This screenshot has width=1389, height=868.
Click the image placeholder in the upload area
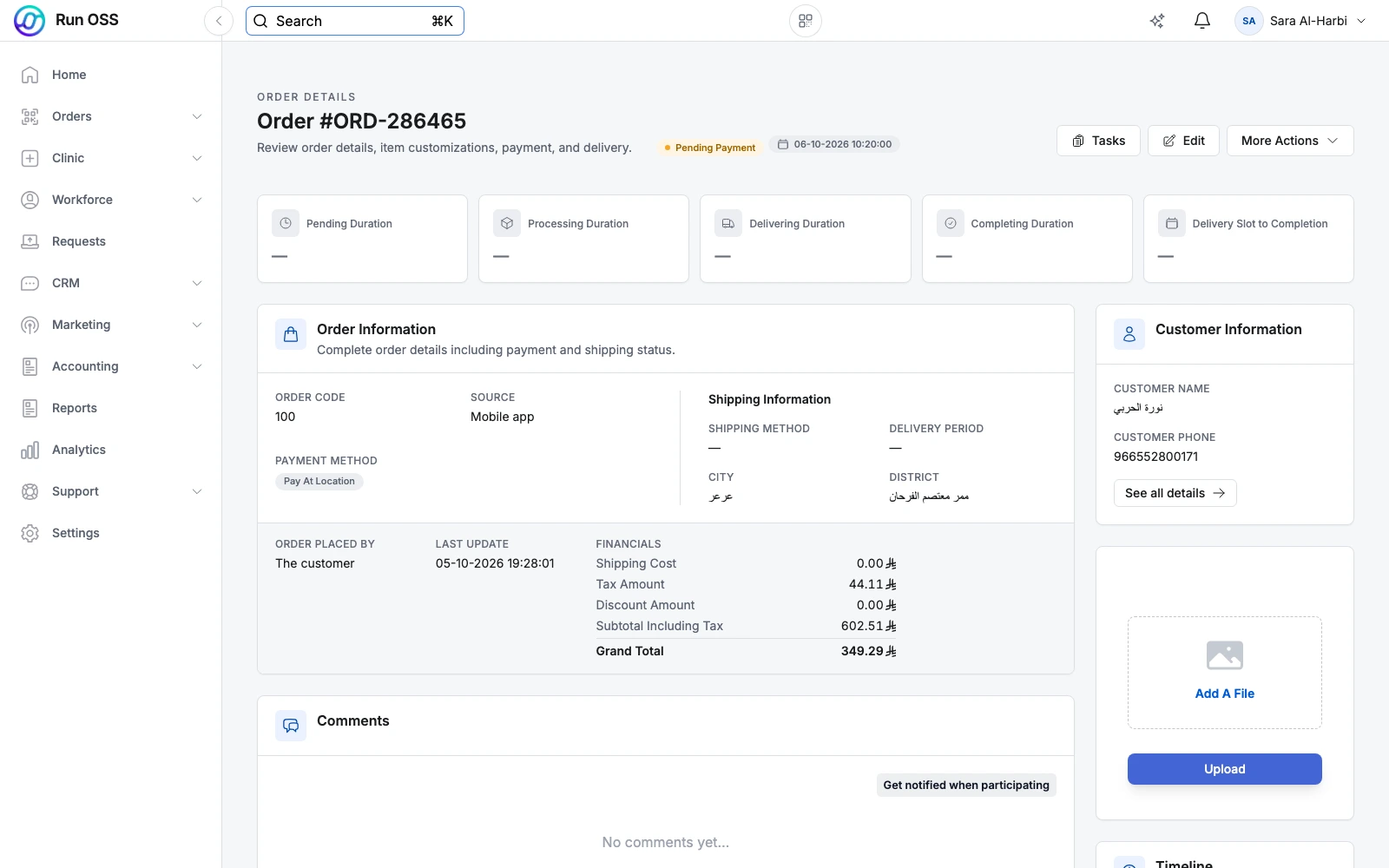1225,655
